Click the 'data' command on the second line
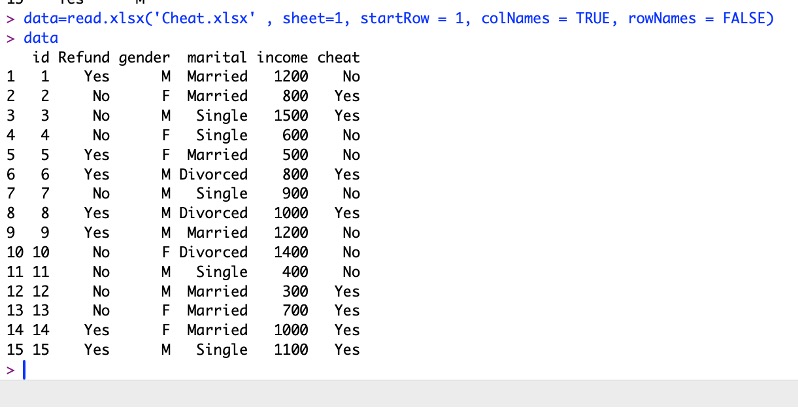Screen dimensions: 798x408 [x=40, y=37]
